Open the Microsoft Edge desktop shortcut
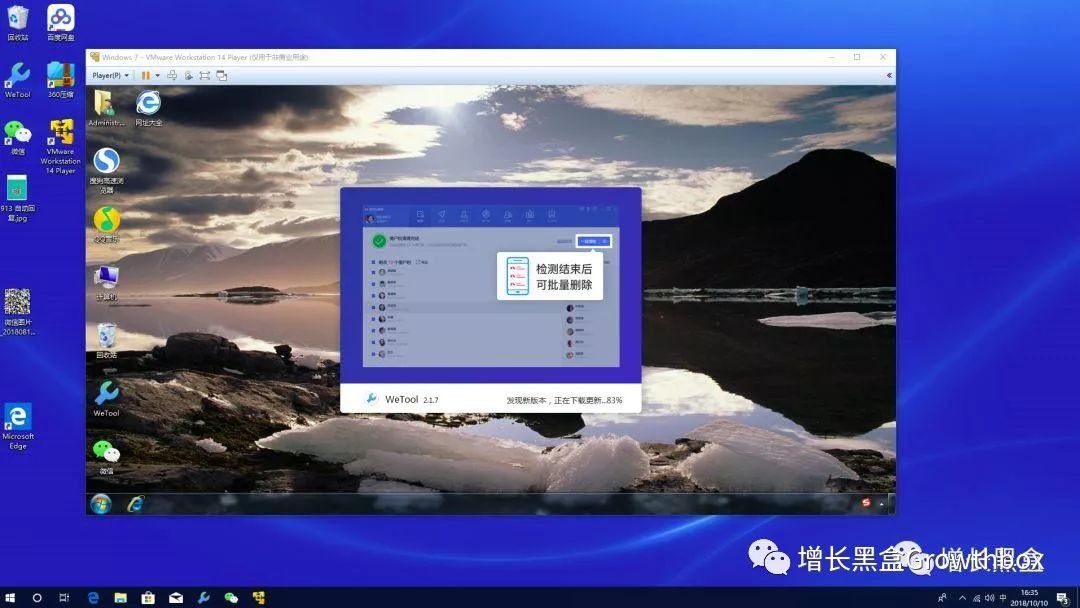The height and width of the screenshot is (608, 1080). coord(18,427)
